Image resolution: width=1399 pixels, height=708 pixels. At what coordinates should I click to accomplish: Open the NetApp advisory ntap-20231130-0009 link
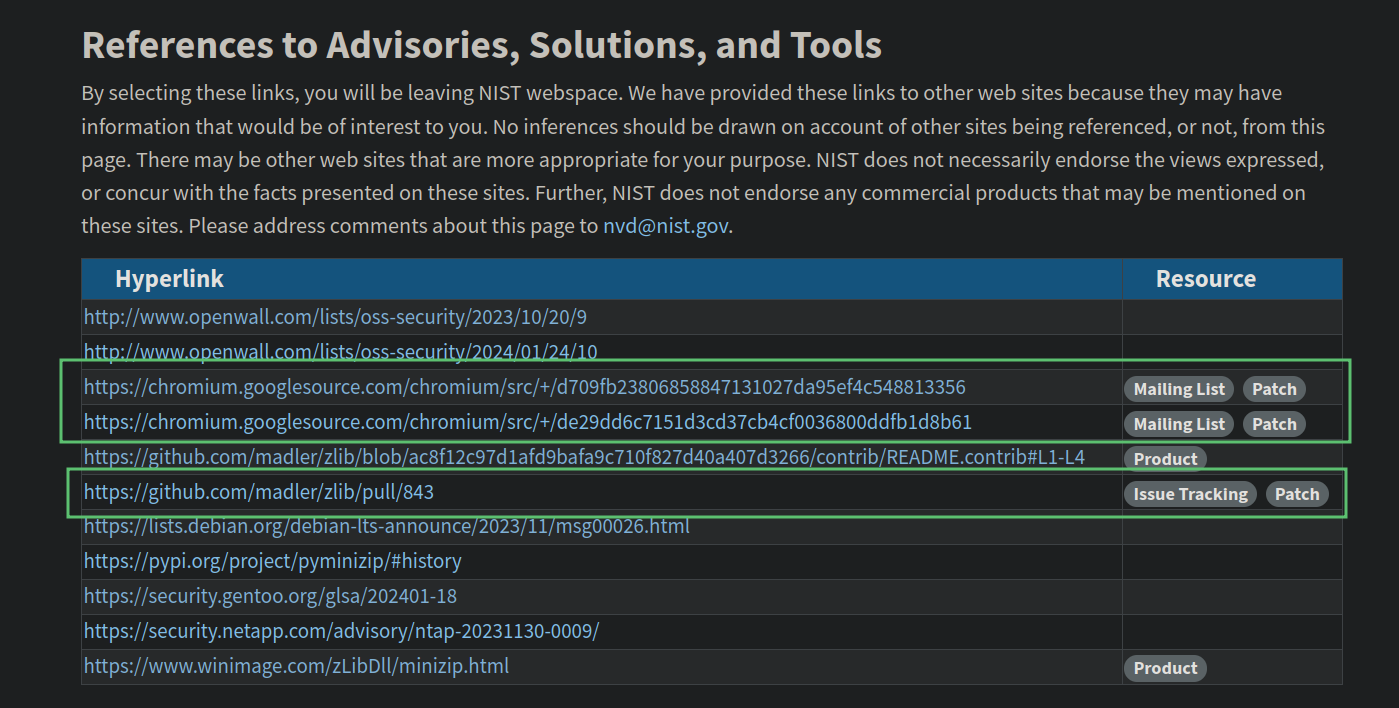point(341,631)
